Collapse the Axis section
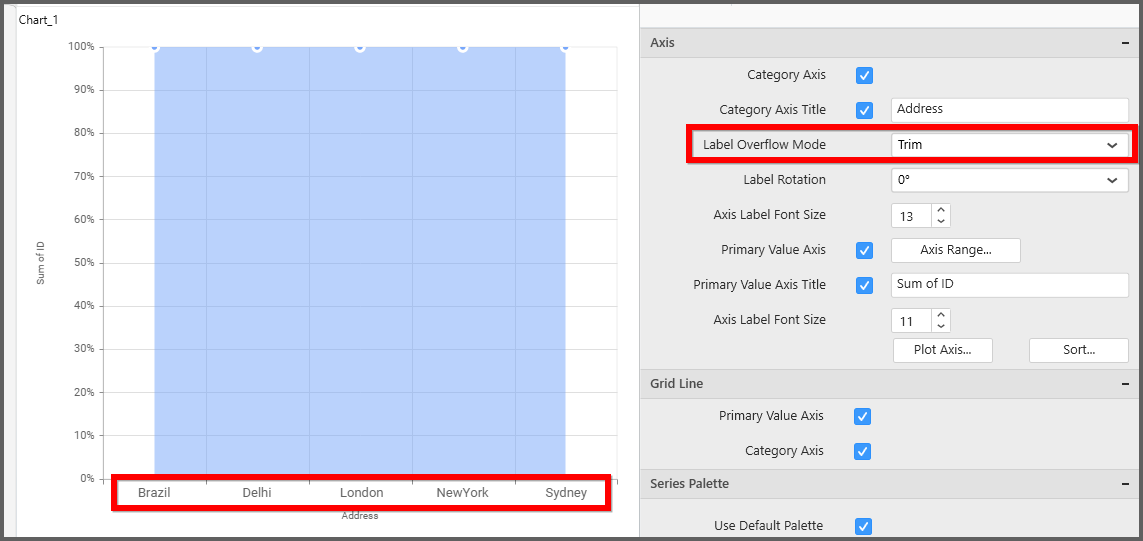1143x541 pixels. (x=1125, y=44)
